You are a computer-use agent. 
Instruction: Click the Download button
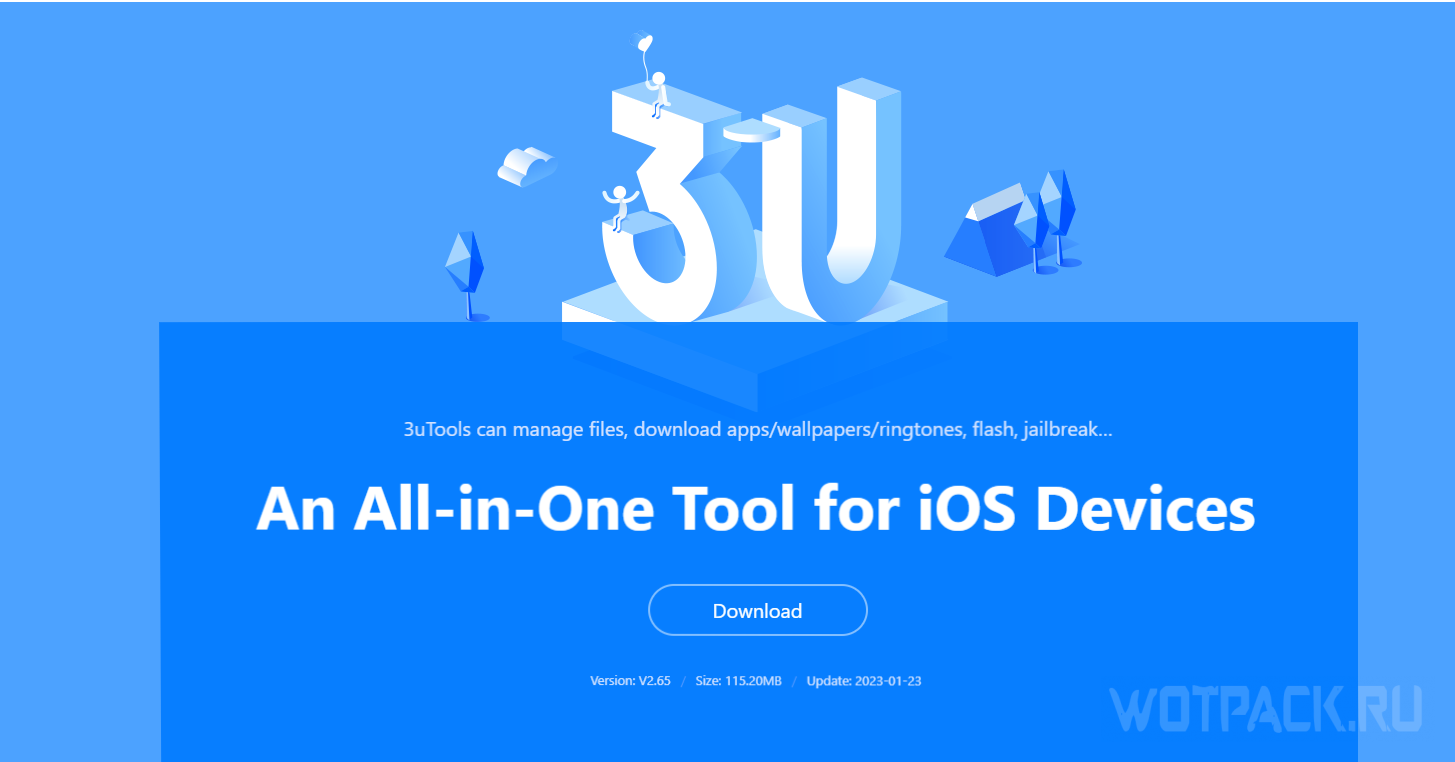(x=757, y=610)
